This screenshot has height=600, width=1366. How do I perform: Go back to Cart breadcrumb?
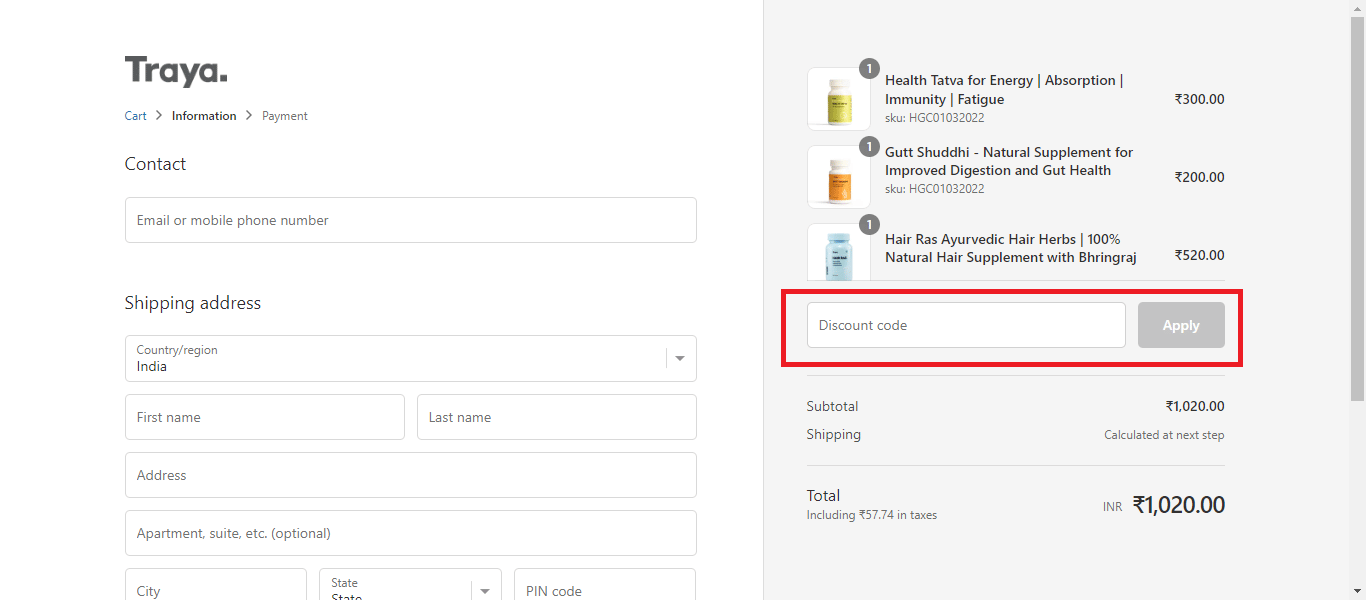135,116
